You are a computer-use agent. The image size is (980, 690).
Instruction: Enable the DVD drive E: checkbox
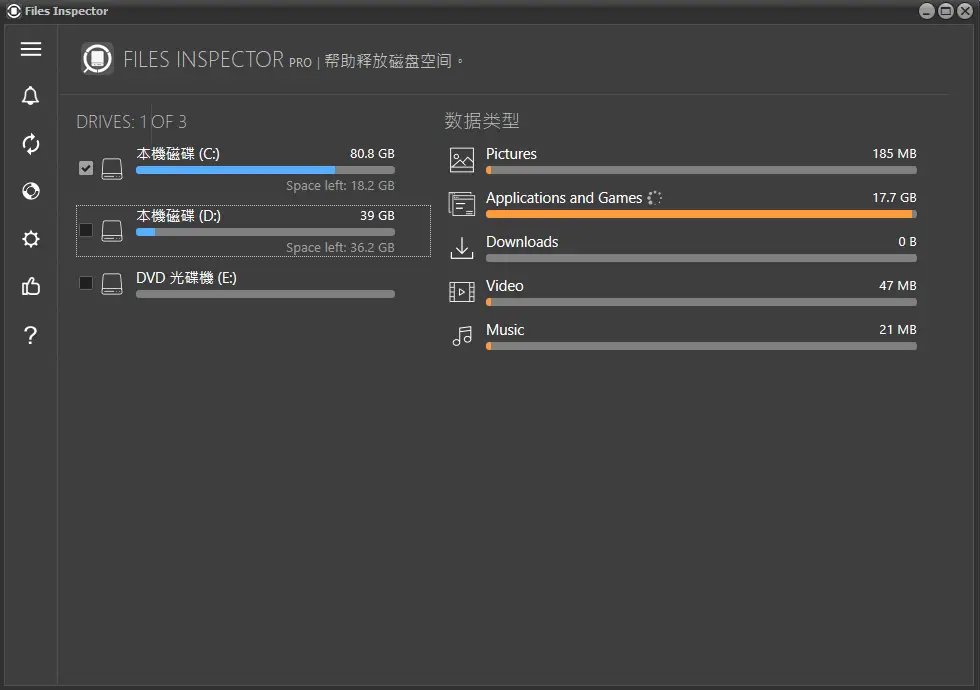point(86,283)
